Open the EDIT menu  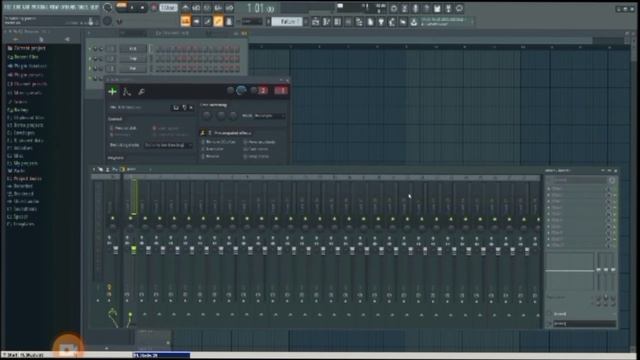click(16, 7)
